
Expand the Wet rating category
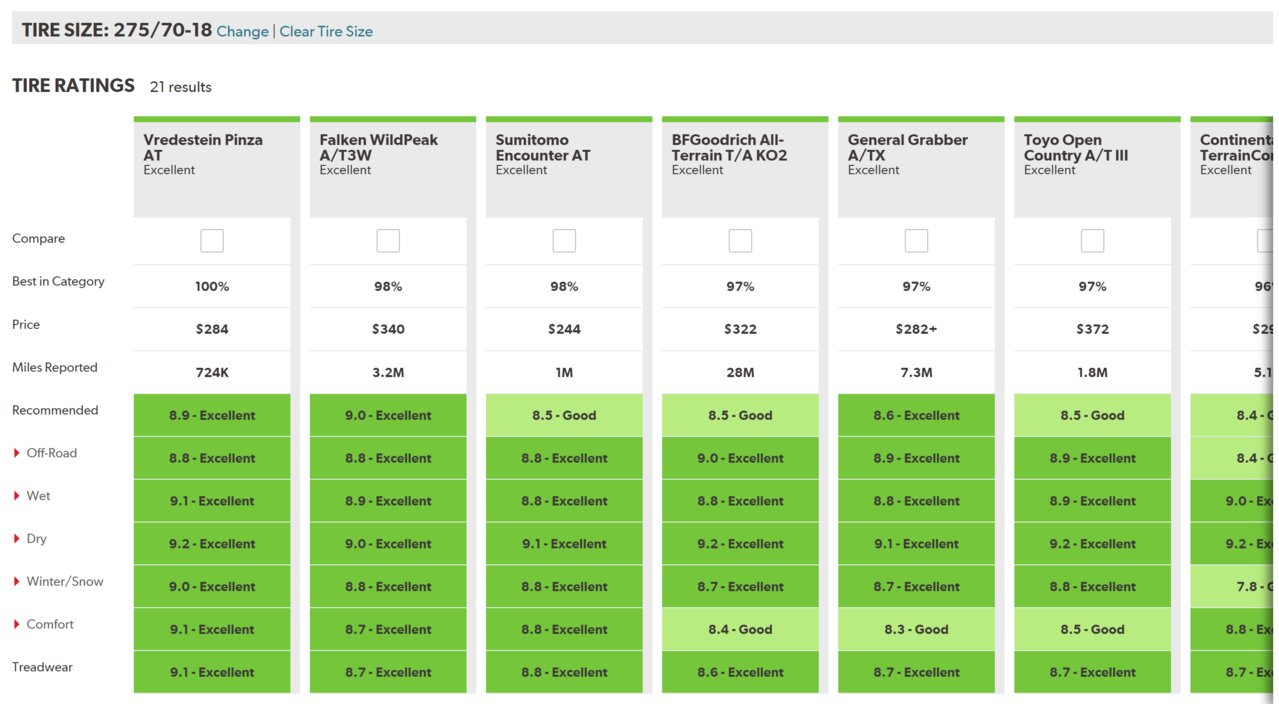coord(32,496)
